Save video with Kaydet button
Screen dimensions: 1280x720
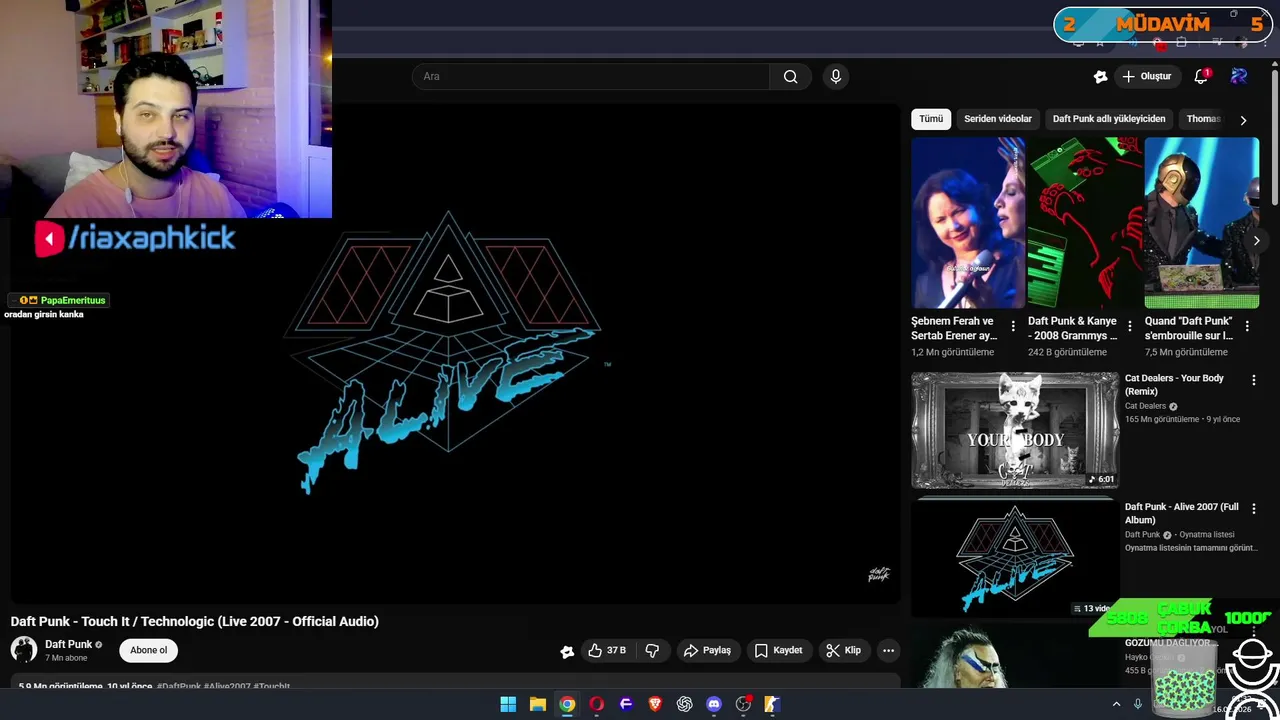click(x=778, y=650)
